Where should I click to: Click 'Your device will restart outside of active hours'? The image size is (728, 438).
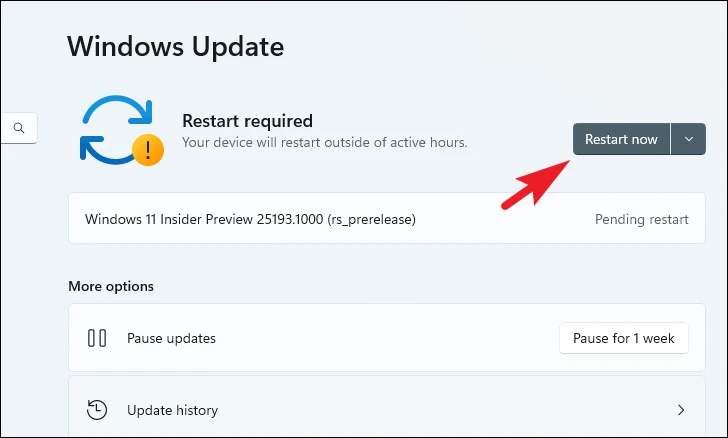[325, 142]
